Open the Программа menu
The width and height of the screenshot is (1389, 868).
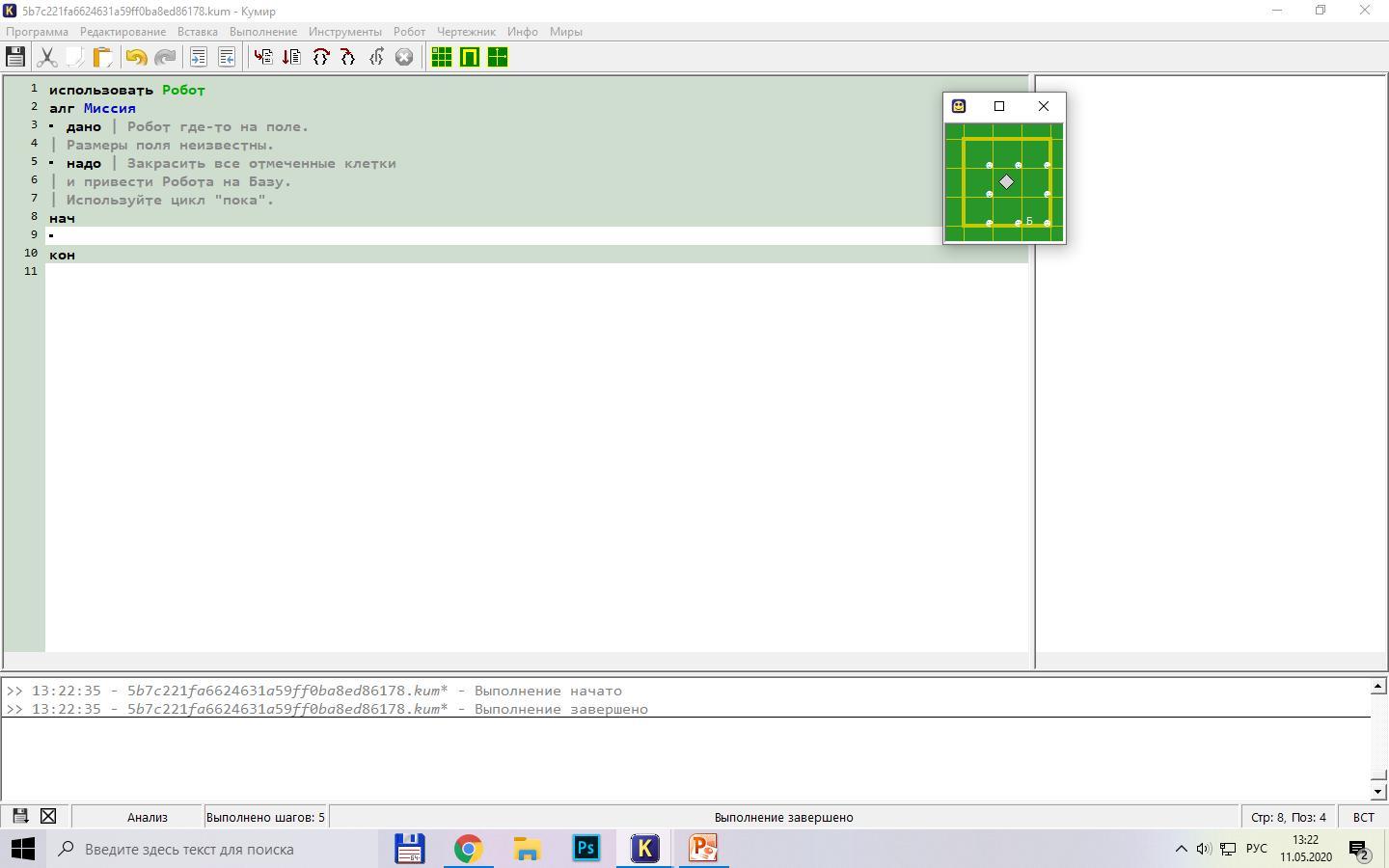point(37,32)
